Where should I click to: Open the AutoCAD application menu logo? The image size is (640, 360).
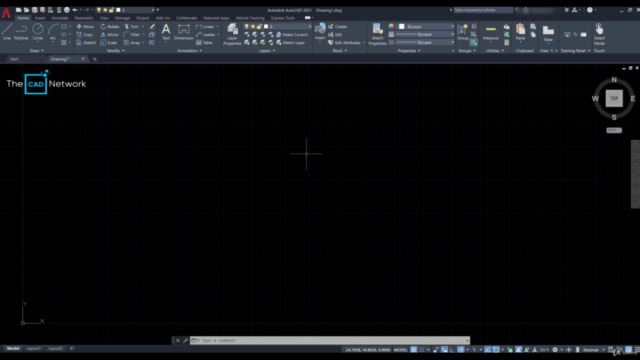click(x=6, y=13)
